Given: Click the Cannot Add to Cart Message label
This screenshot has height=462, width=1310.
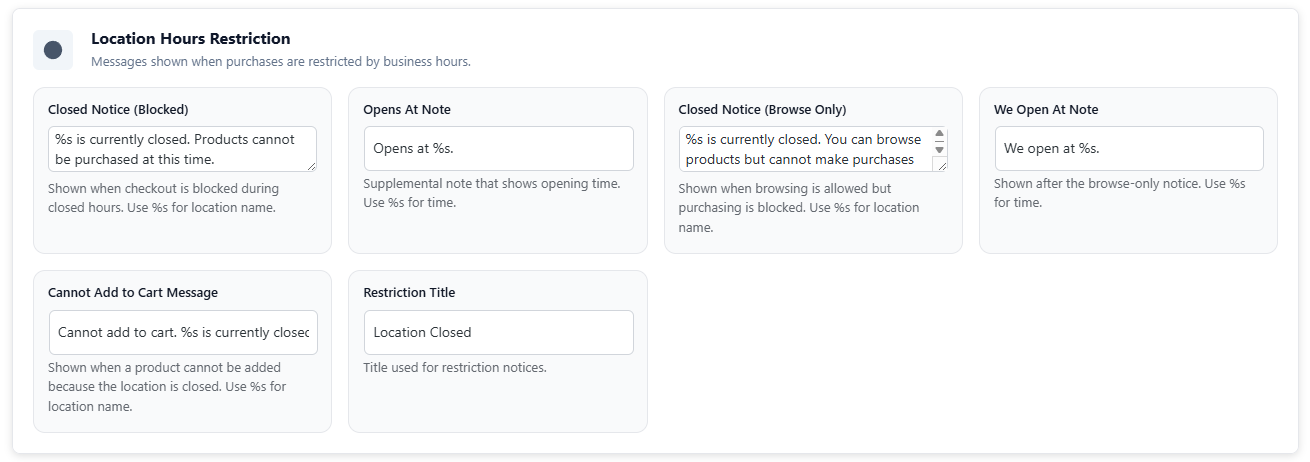Looking at the screenshot, I should pyautogui.click(x=133, y=293).
